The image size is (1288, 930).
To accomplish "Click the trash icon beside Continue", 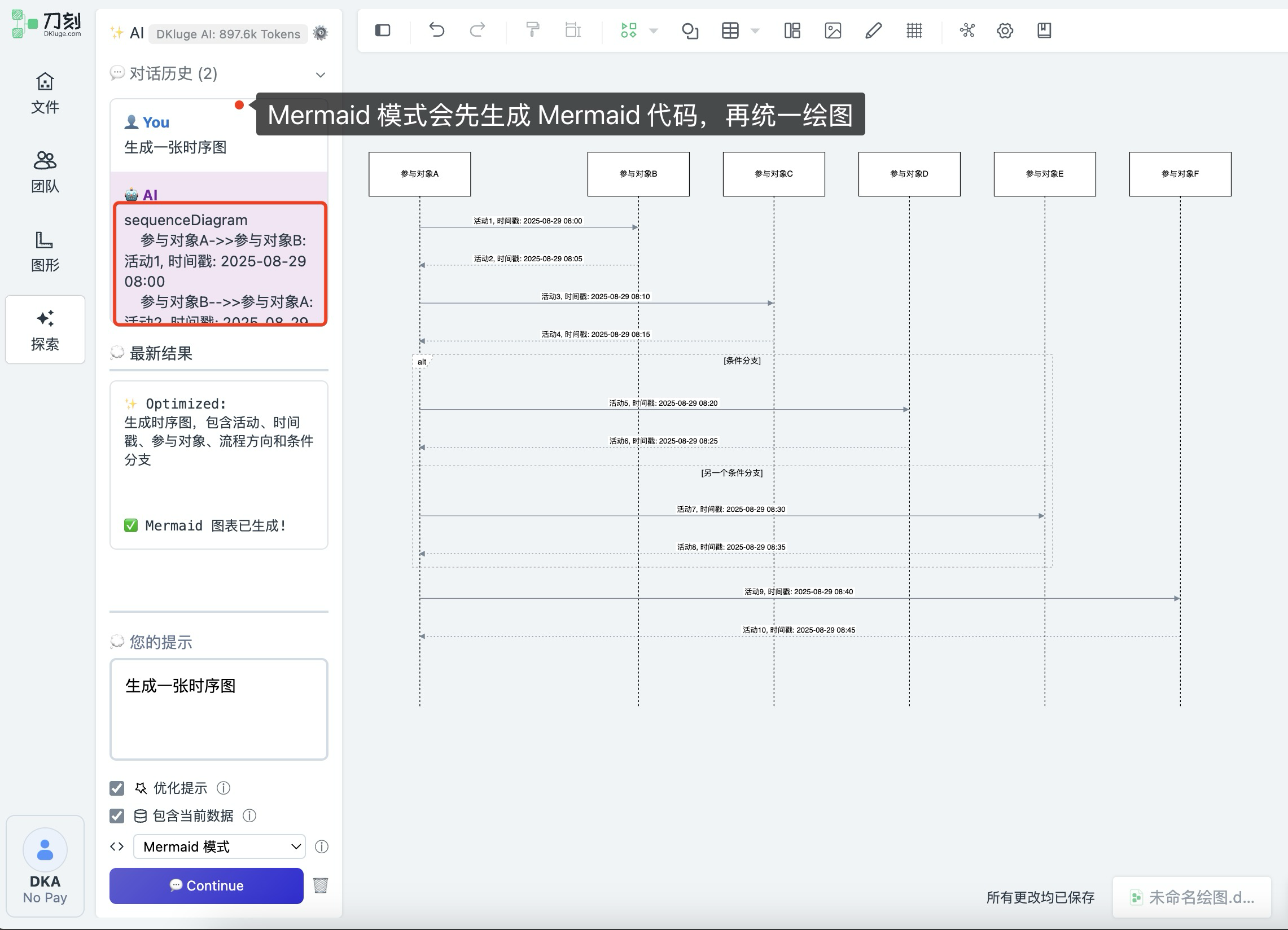I will pyautogui.click(x=320, y=885).
